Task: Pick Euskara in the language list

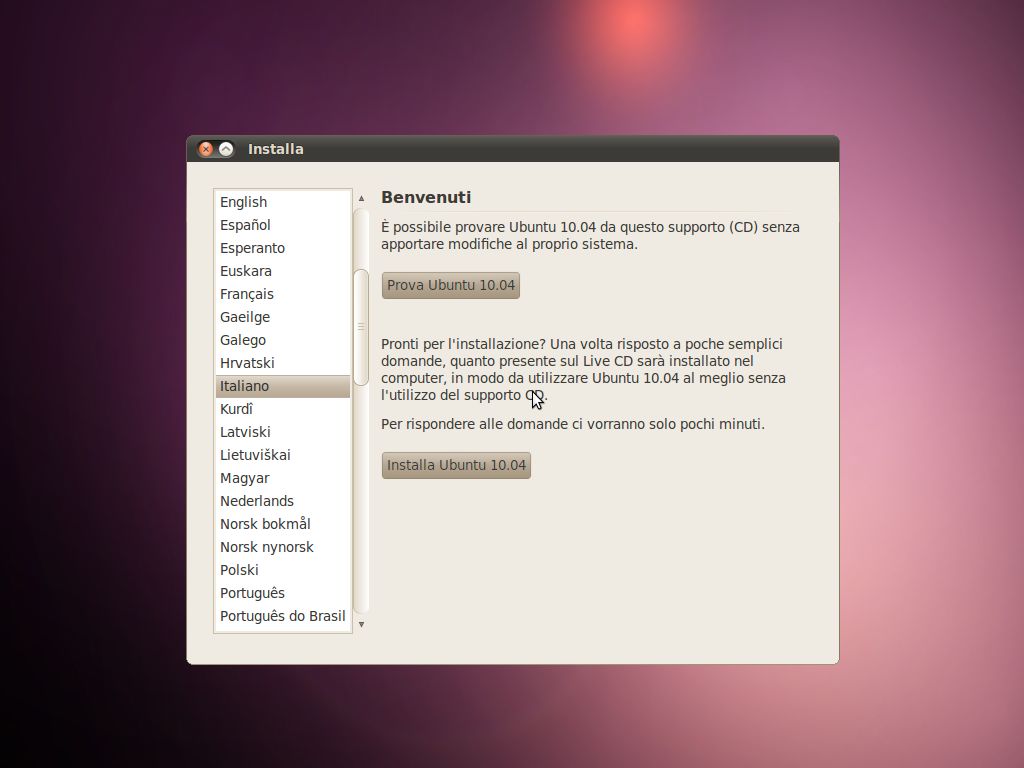Action: coord(283,271)
